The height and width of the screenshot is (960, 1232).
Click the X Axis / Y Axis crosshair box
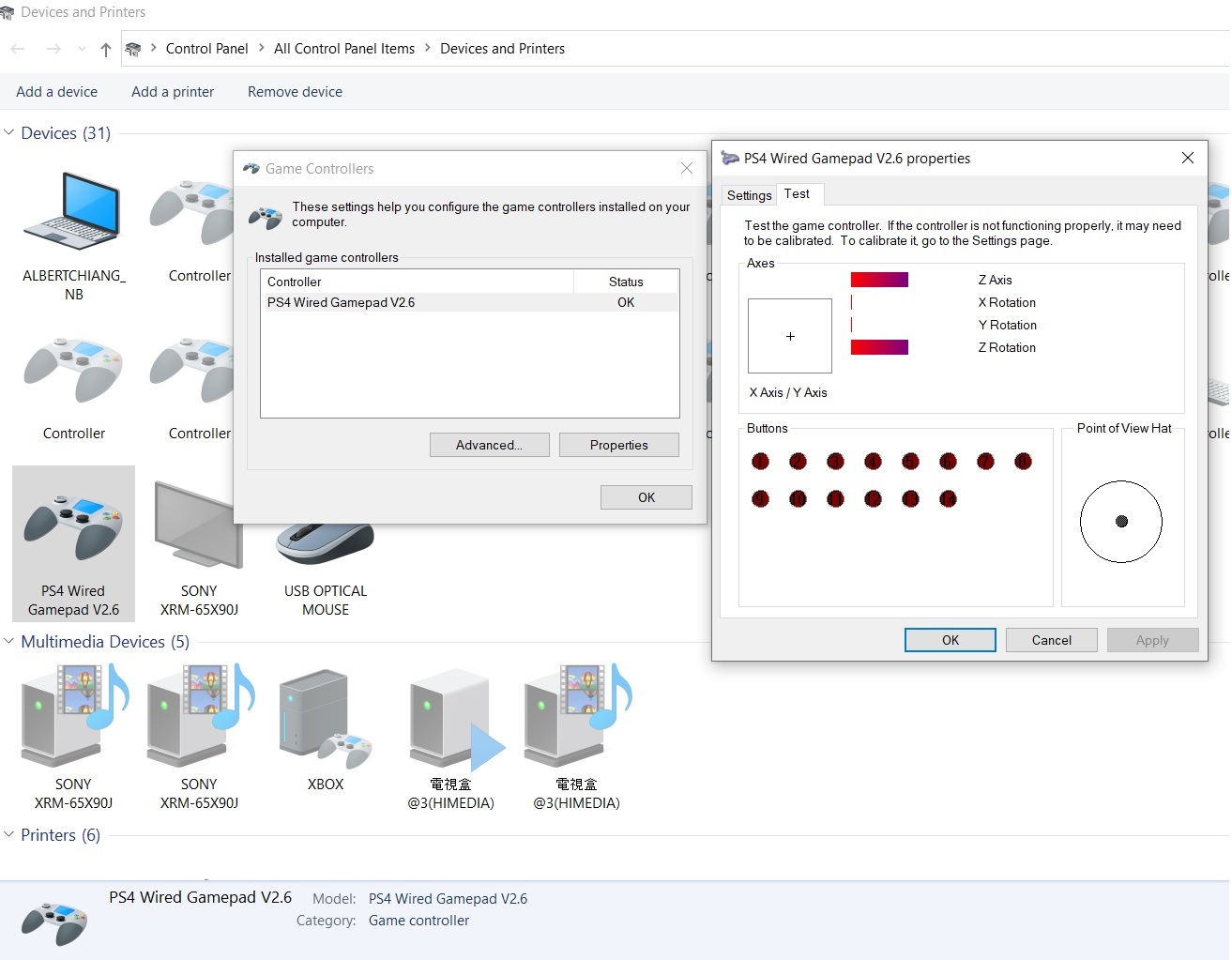790,336
